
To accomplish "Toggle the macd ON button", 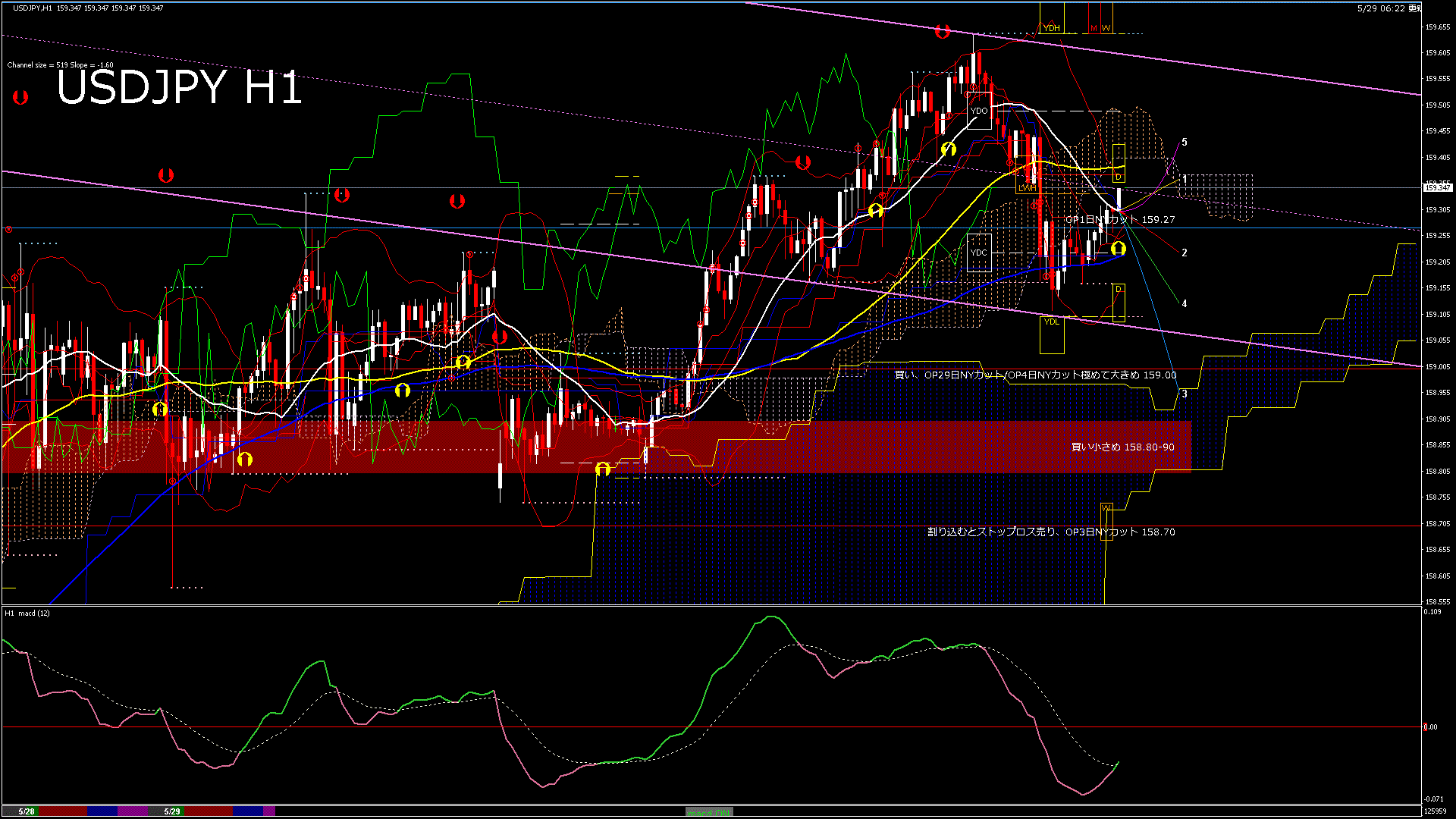I will 709,812.
